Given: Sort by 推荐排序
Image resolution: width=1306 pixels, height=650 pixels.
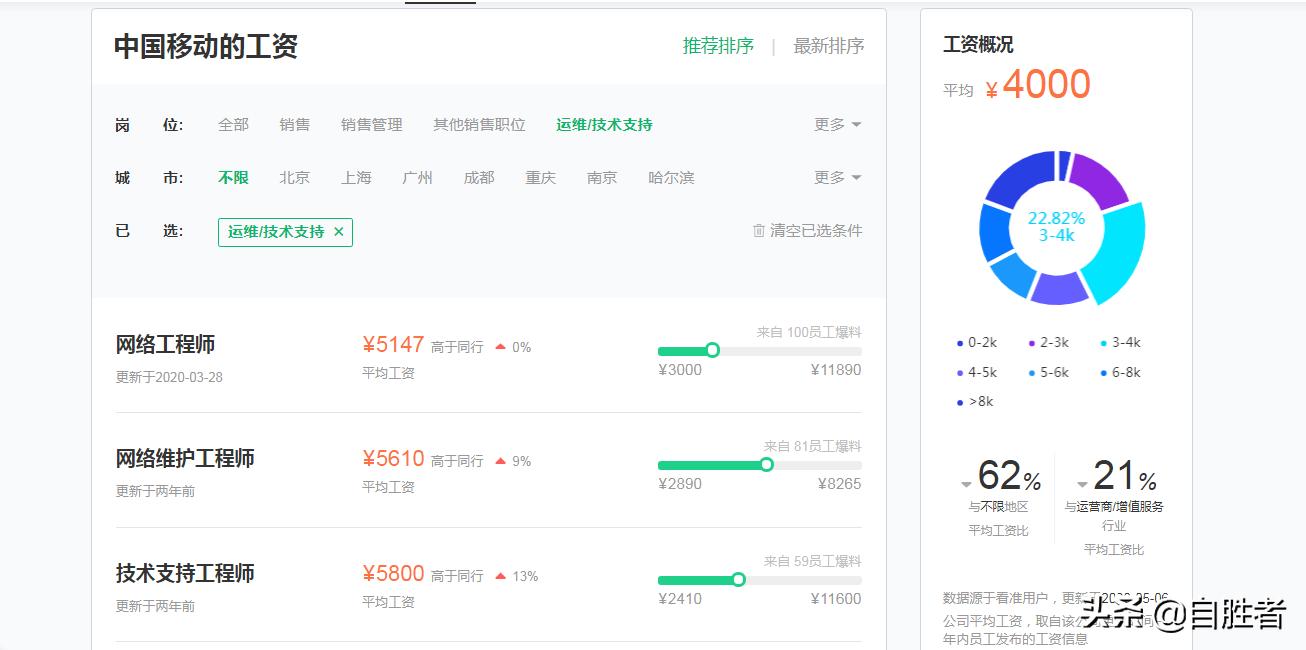Looking at the screenshot, I should [718, 46].
